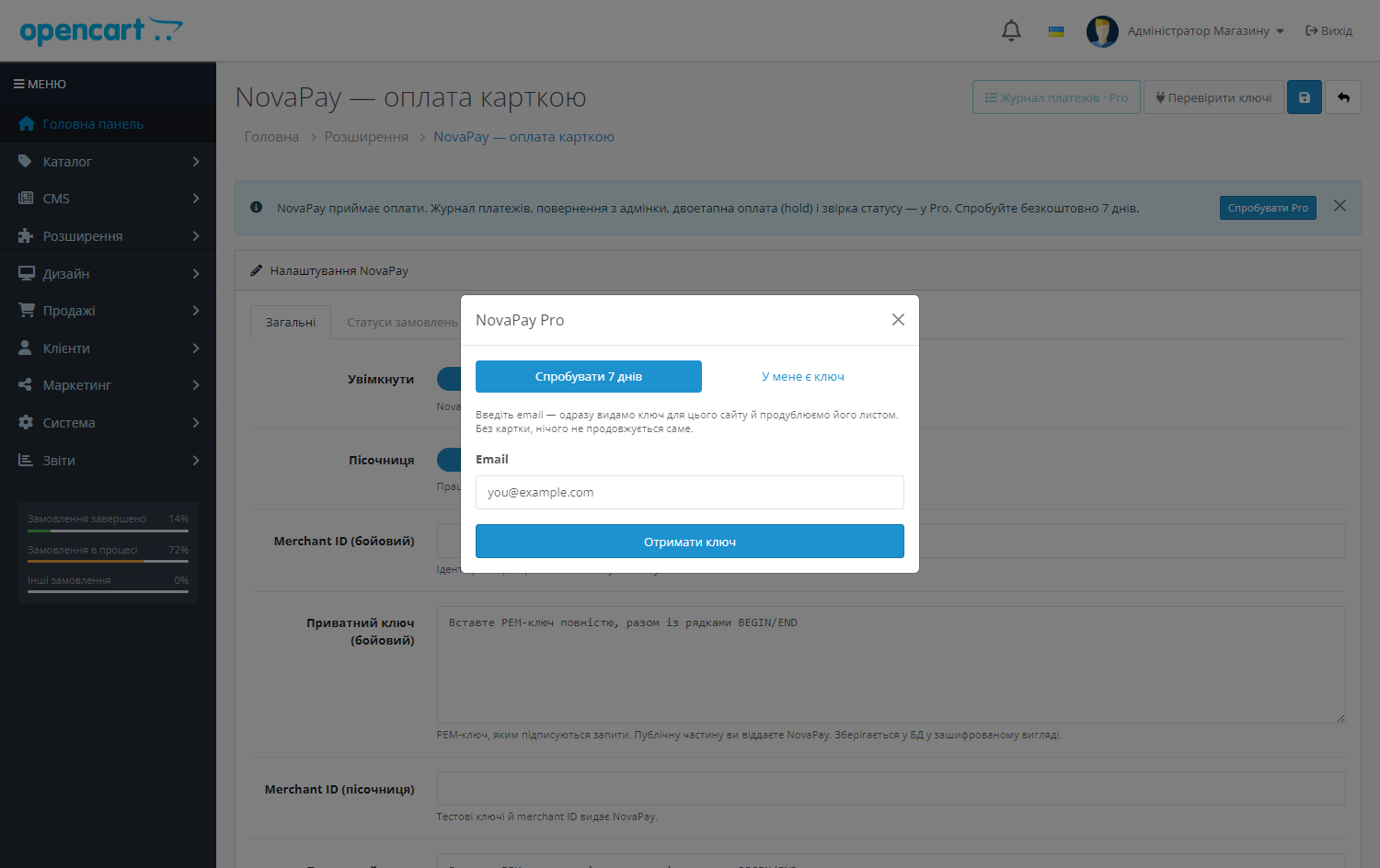This screenshot has width=1380, height=868.
Task: Expand the Каталог chevron
Action: coord(196,162)
